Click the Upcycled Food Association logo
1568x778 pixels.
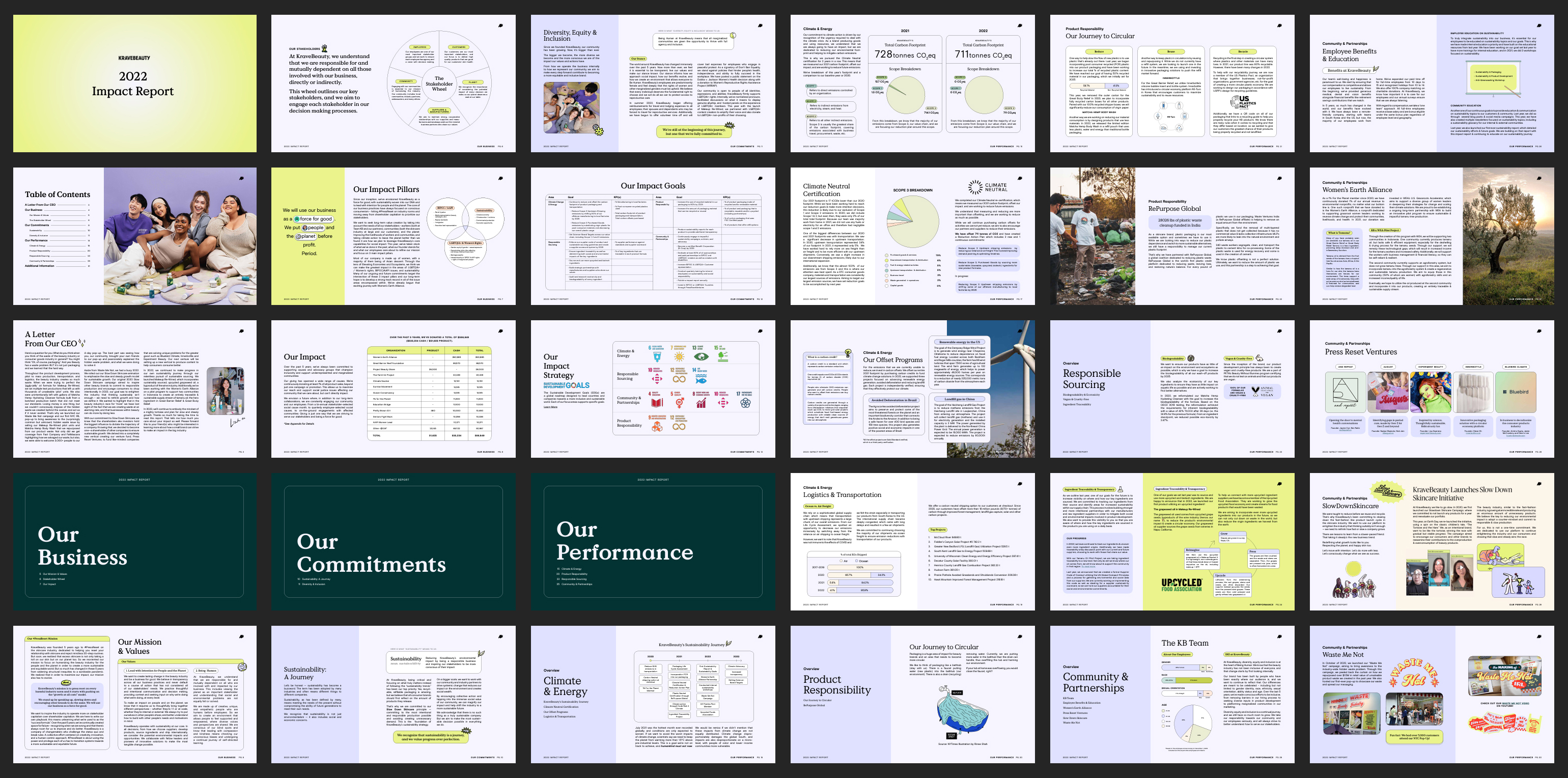coord(1182,585)
